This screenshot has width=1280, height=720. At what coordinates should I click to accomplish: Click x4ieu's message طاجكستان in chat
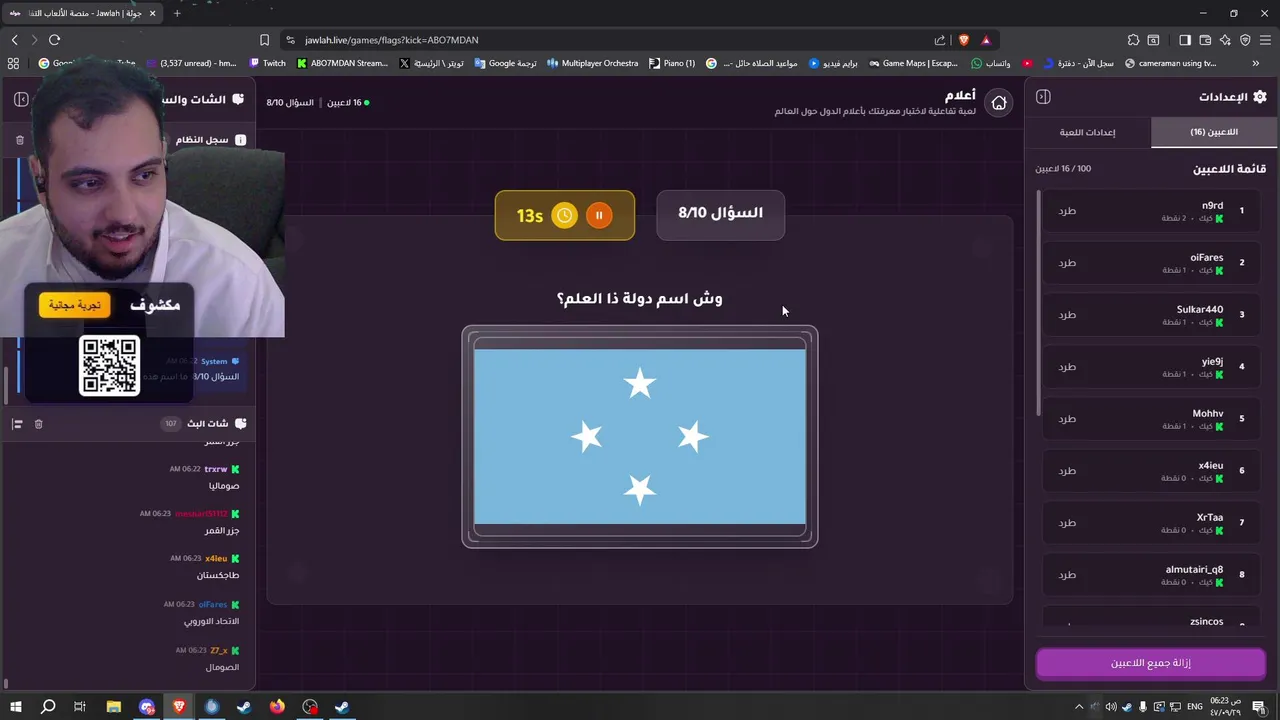pyautogui.click(x=218, y=576)
